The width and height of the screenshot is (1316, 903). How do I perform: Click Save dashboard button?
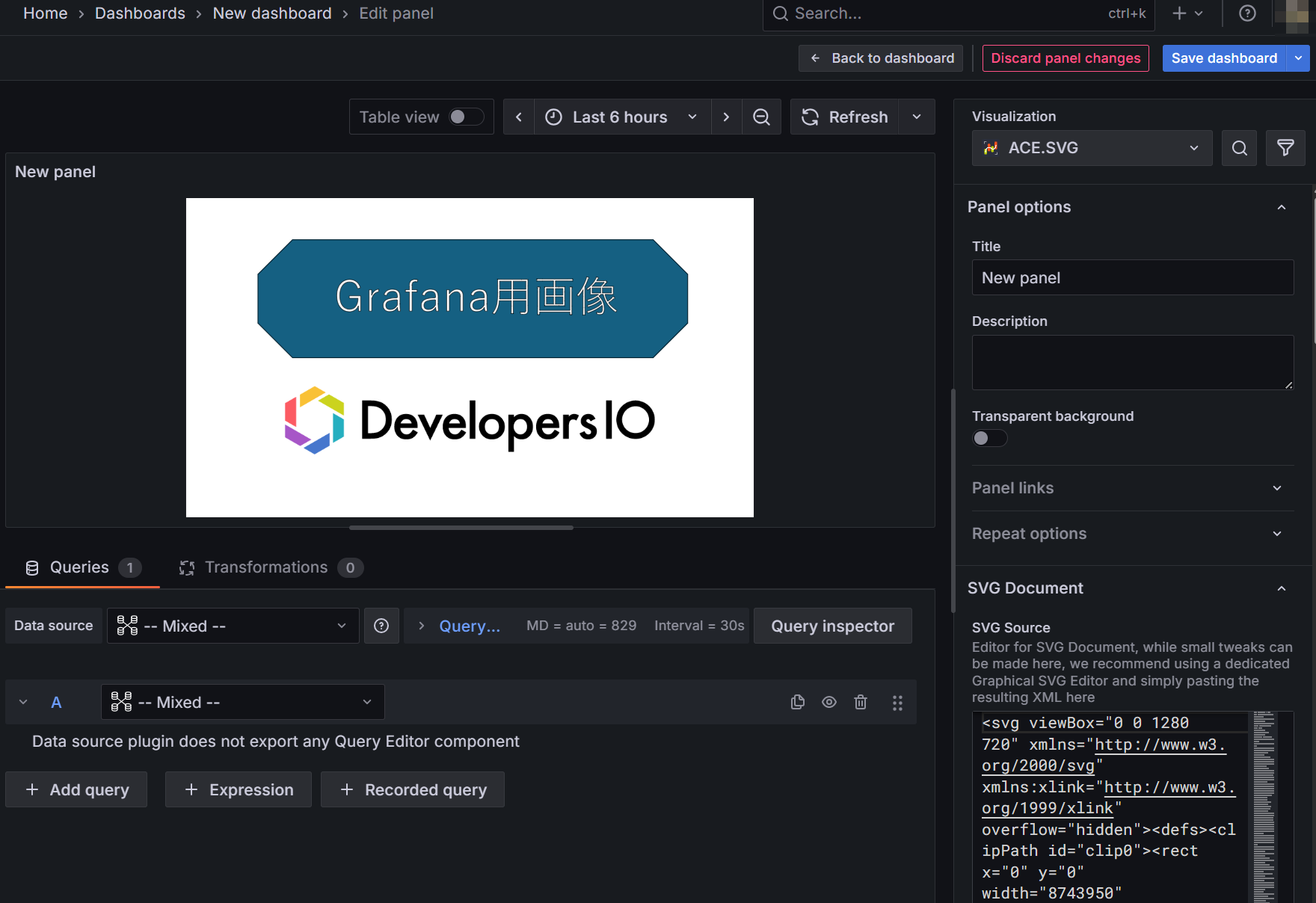(x=1224, y=58)
